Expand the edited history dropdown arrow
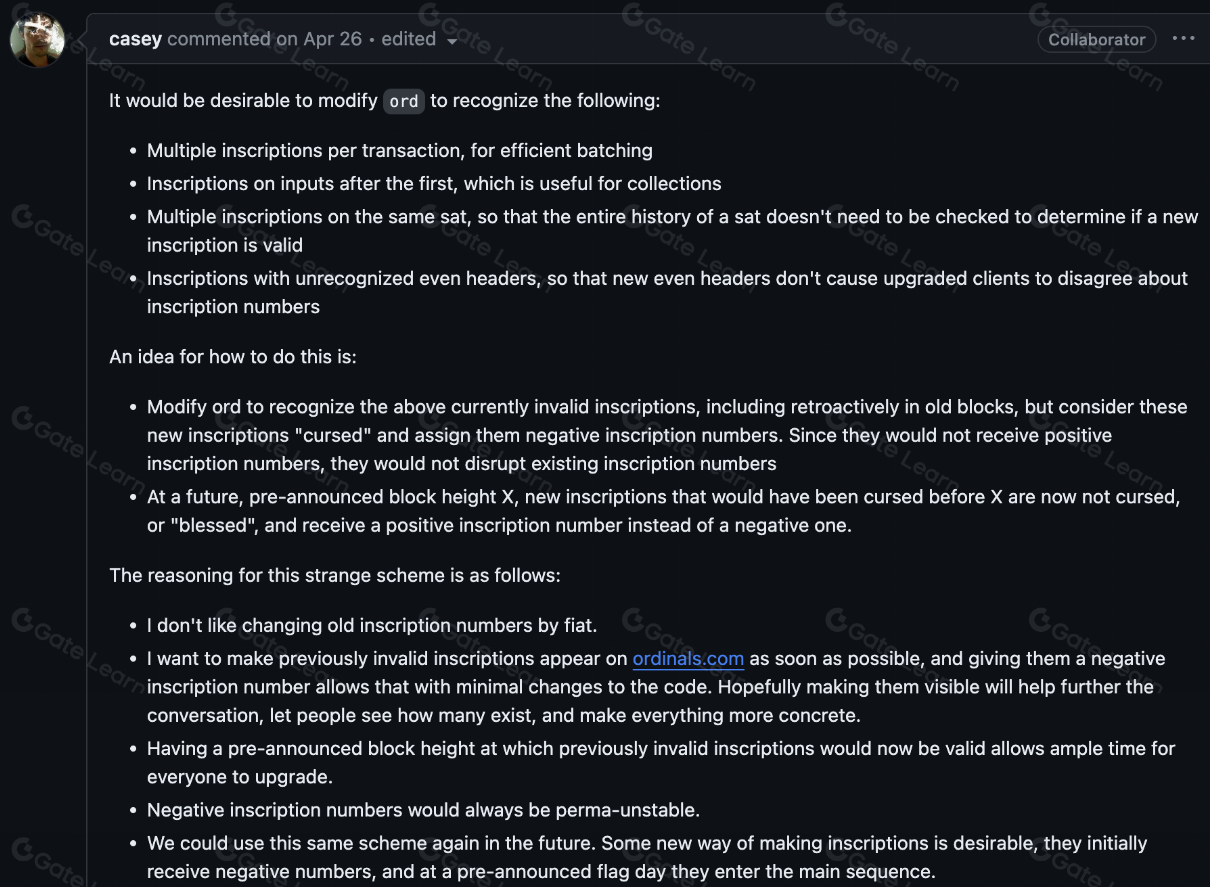Viewport: 1210px width, 887px height. 452,41
